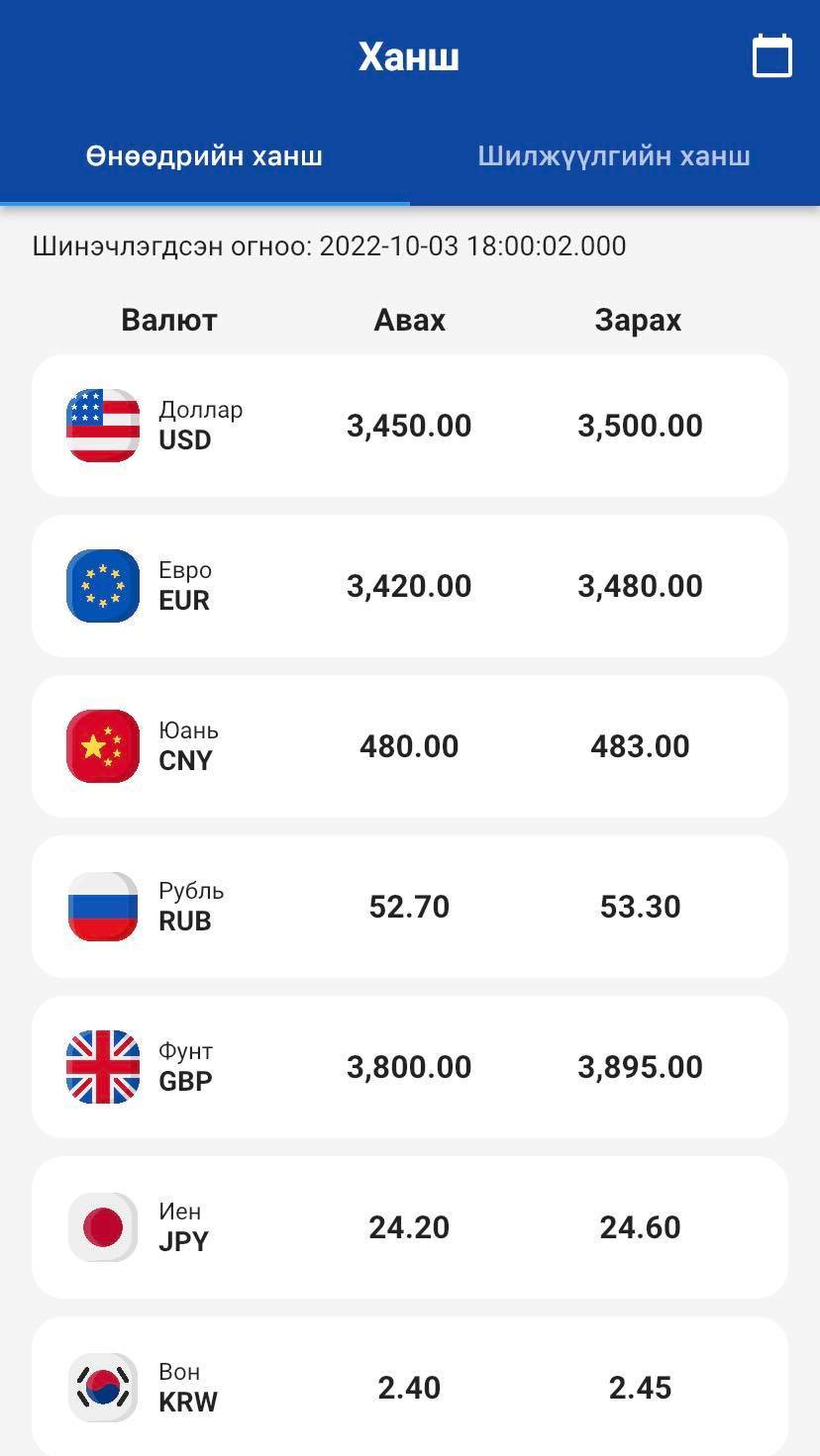Click the Зарах column header

(x=638, y=320)
